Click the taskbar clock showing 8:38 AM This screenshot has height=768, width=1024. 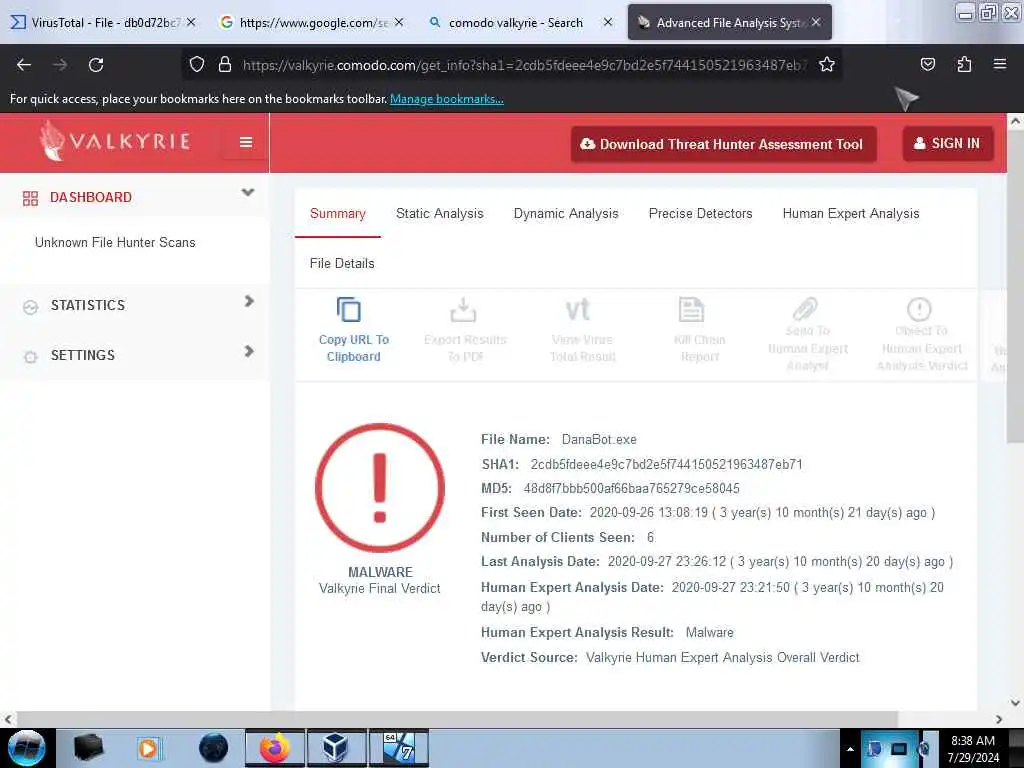(x=973, y=748)
